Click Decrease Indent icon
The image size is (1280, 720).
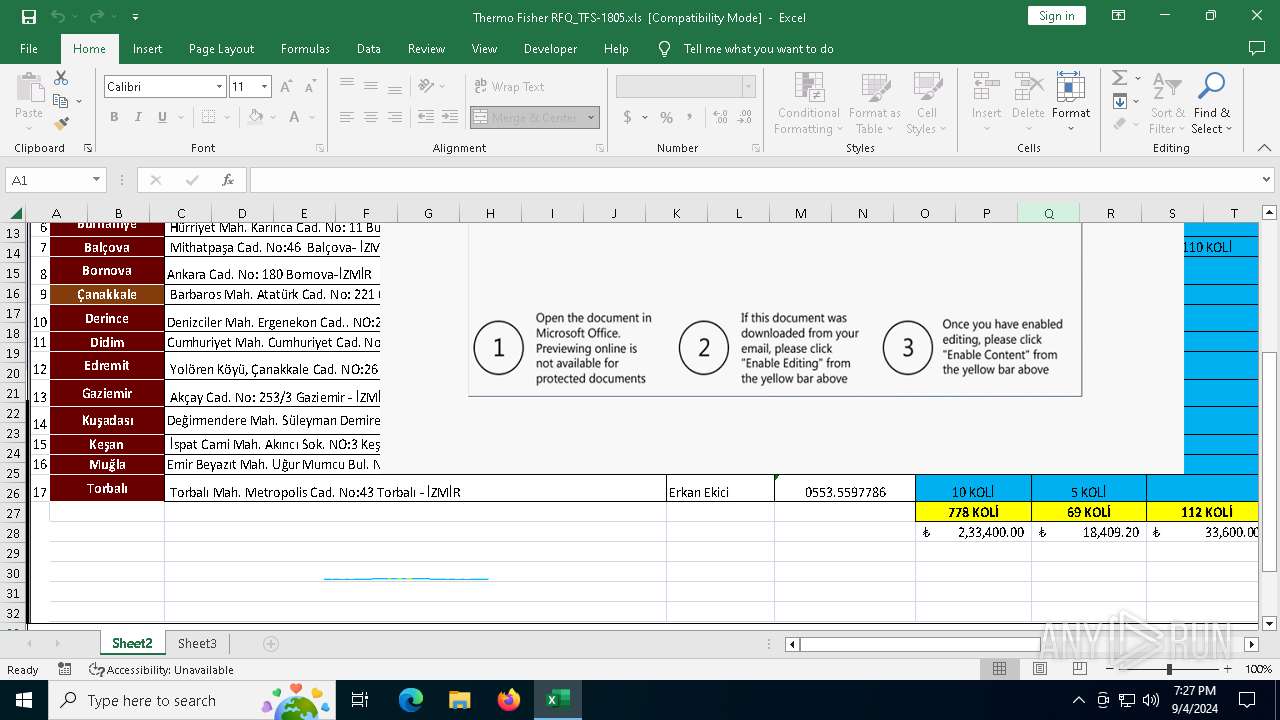click(x=426, y=117)
